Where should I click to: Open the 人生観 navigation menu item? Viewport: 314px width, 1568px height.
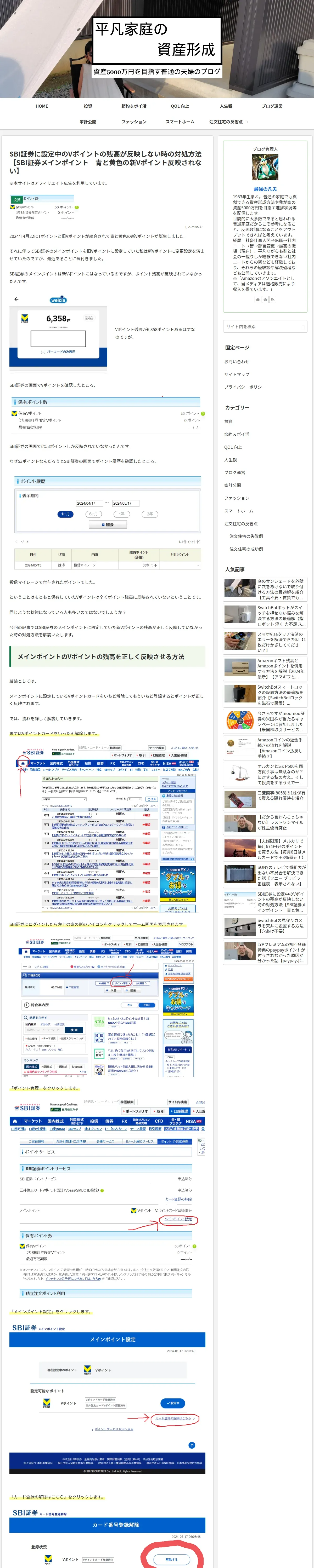tap(226, 106)
